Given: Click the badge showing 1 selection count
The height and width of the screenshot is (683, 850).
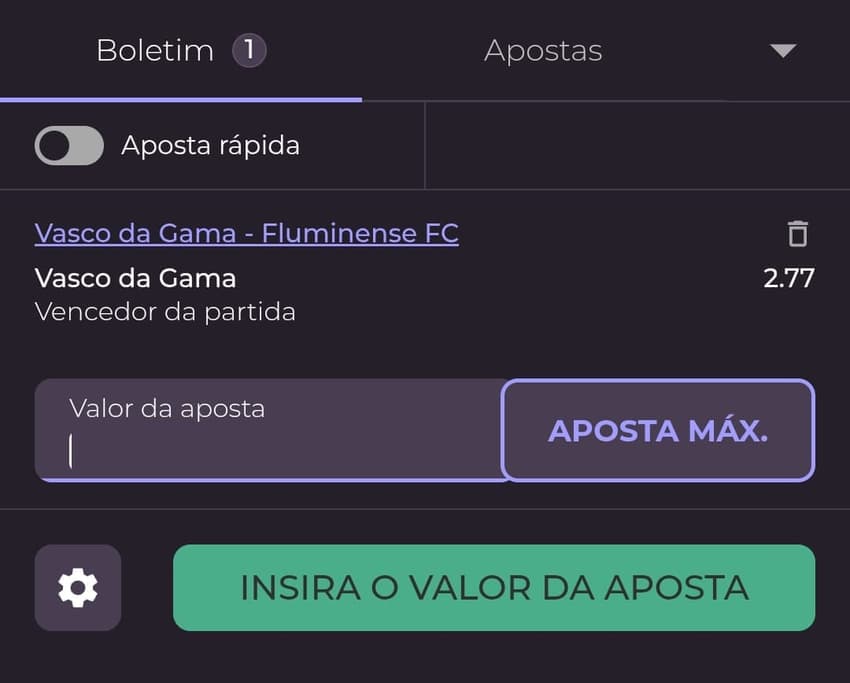Looking at the screenshot, I should pos(249,50).
